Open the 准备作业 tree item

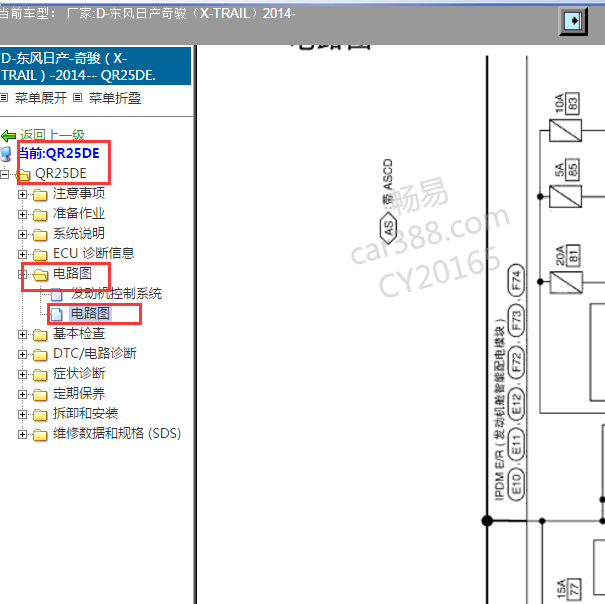pos(79,213)
